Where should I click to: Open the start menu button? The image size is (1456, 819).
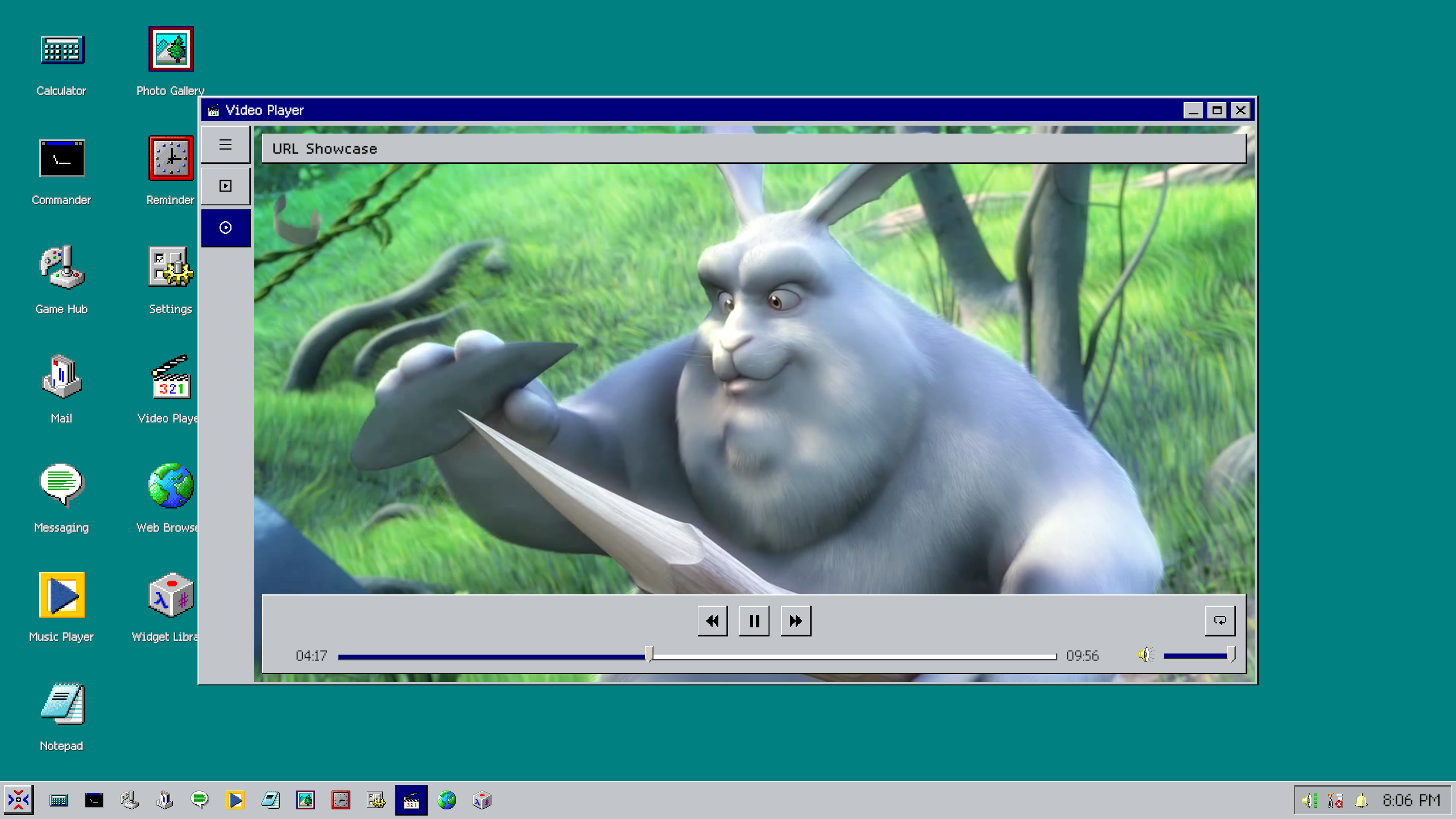coord(19,800)
